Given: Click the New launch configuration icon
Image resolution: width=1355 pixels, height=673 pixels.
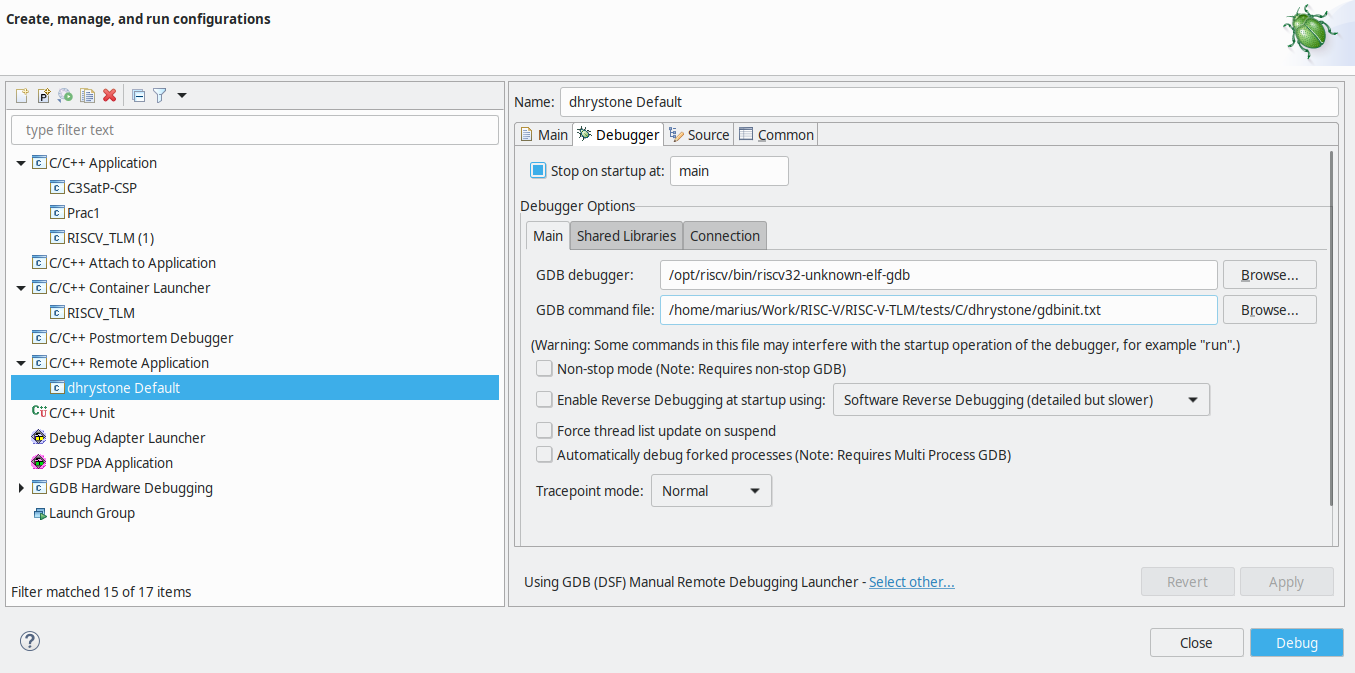Looking at the screenshot, I should pos(21,96).
